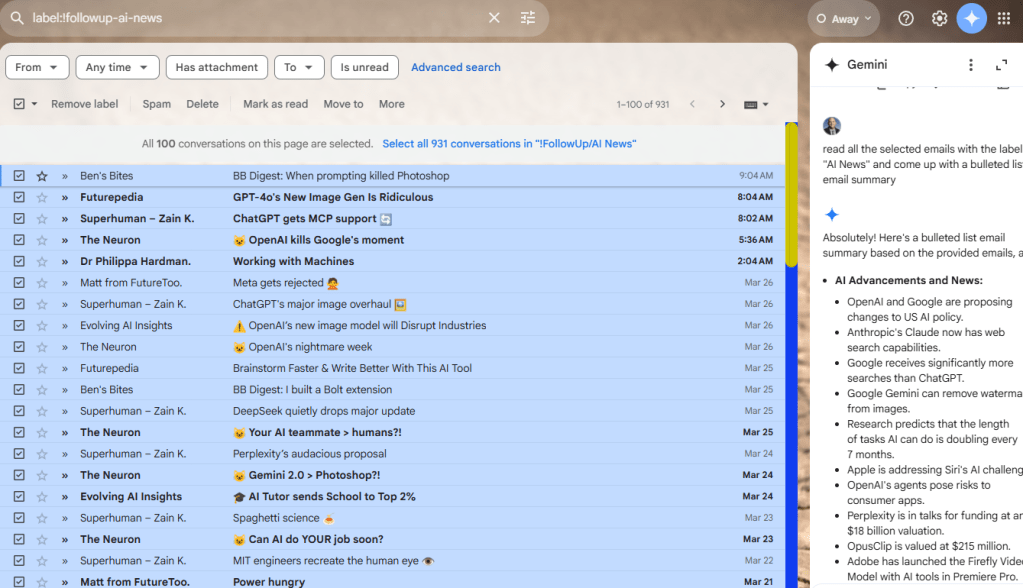Open Gemini panel more options menu

970,65
